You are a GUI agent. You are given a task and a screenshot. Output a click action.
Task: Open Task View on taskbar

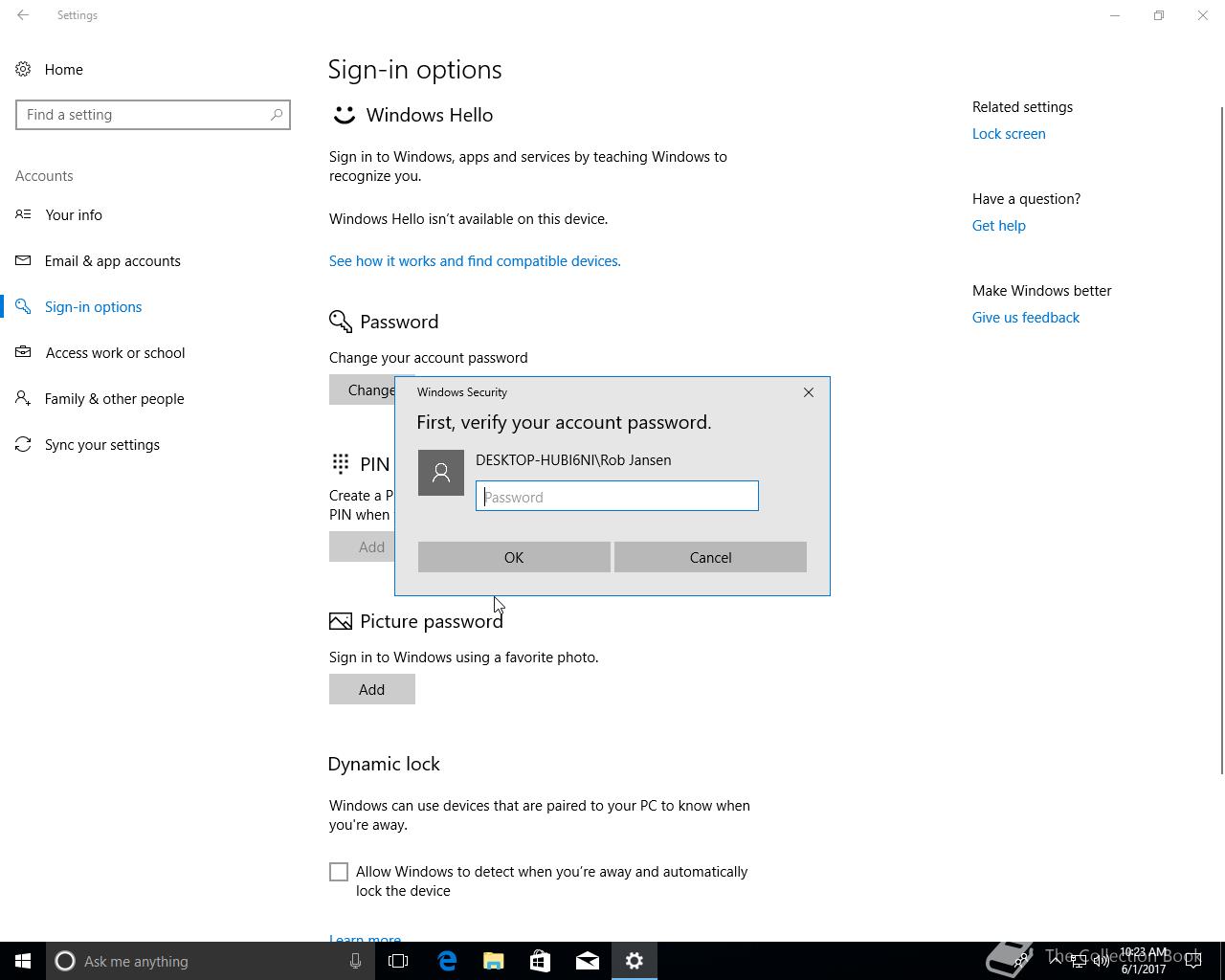point(398,961)
